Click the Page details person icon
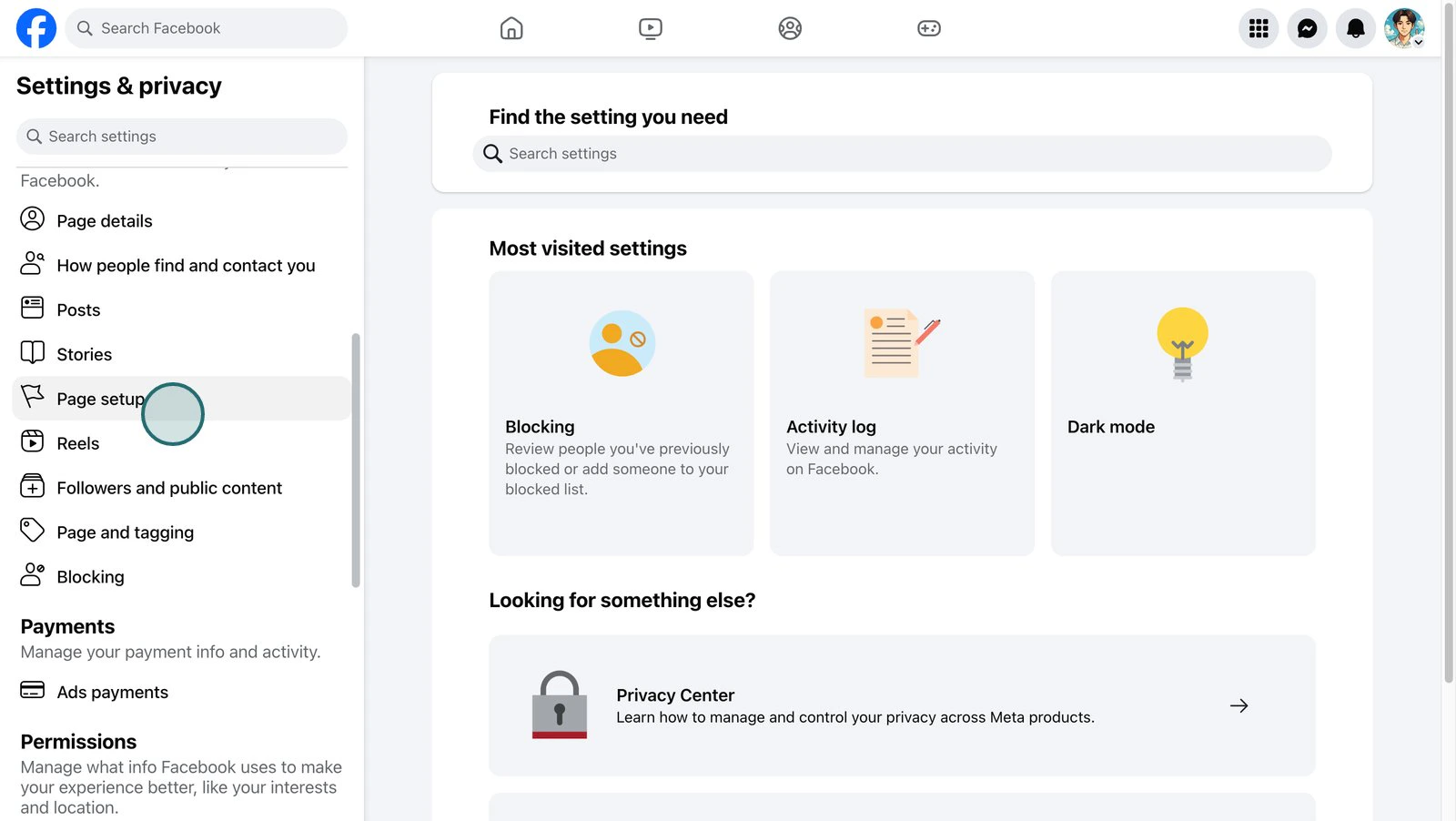This screenshot has height=821, width=1456. pos(33,219)
